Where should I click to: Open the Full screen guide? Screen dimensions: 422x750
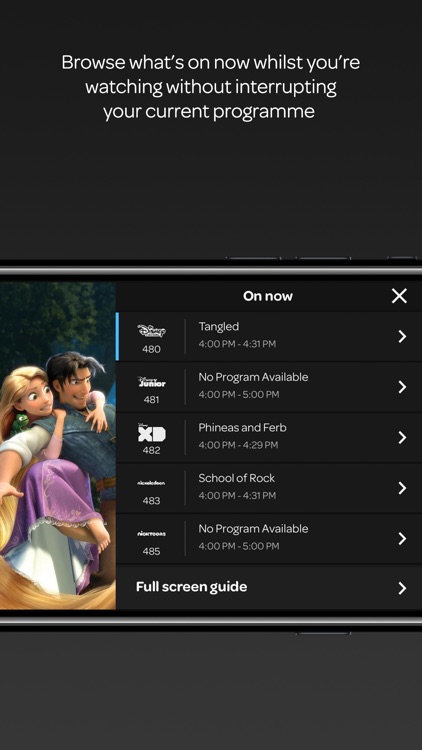coord(269,587)
